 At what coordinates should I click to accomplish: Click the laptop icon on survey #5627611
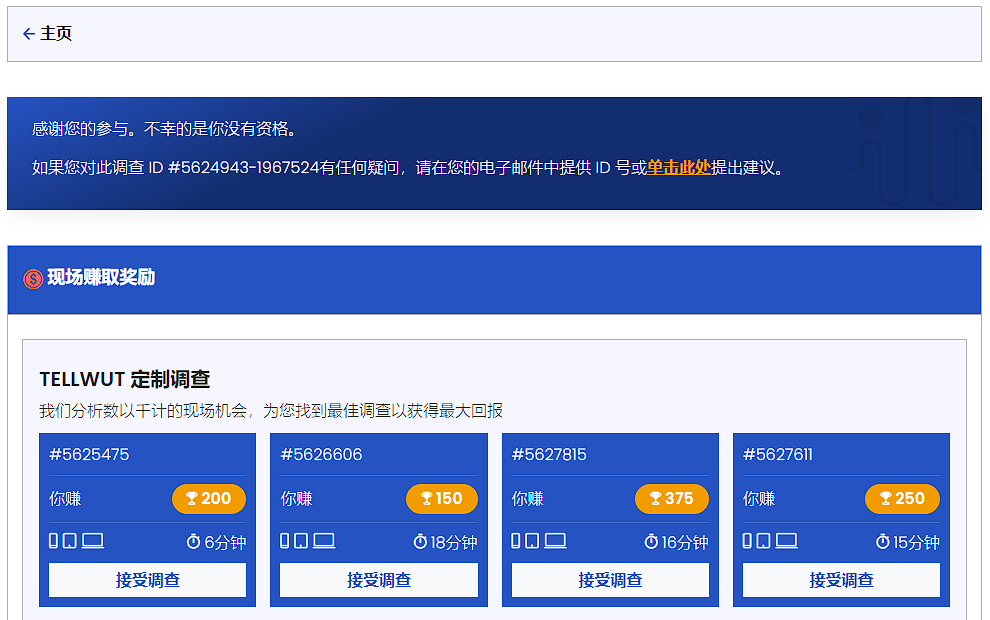(x=787, y=540)
